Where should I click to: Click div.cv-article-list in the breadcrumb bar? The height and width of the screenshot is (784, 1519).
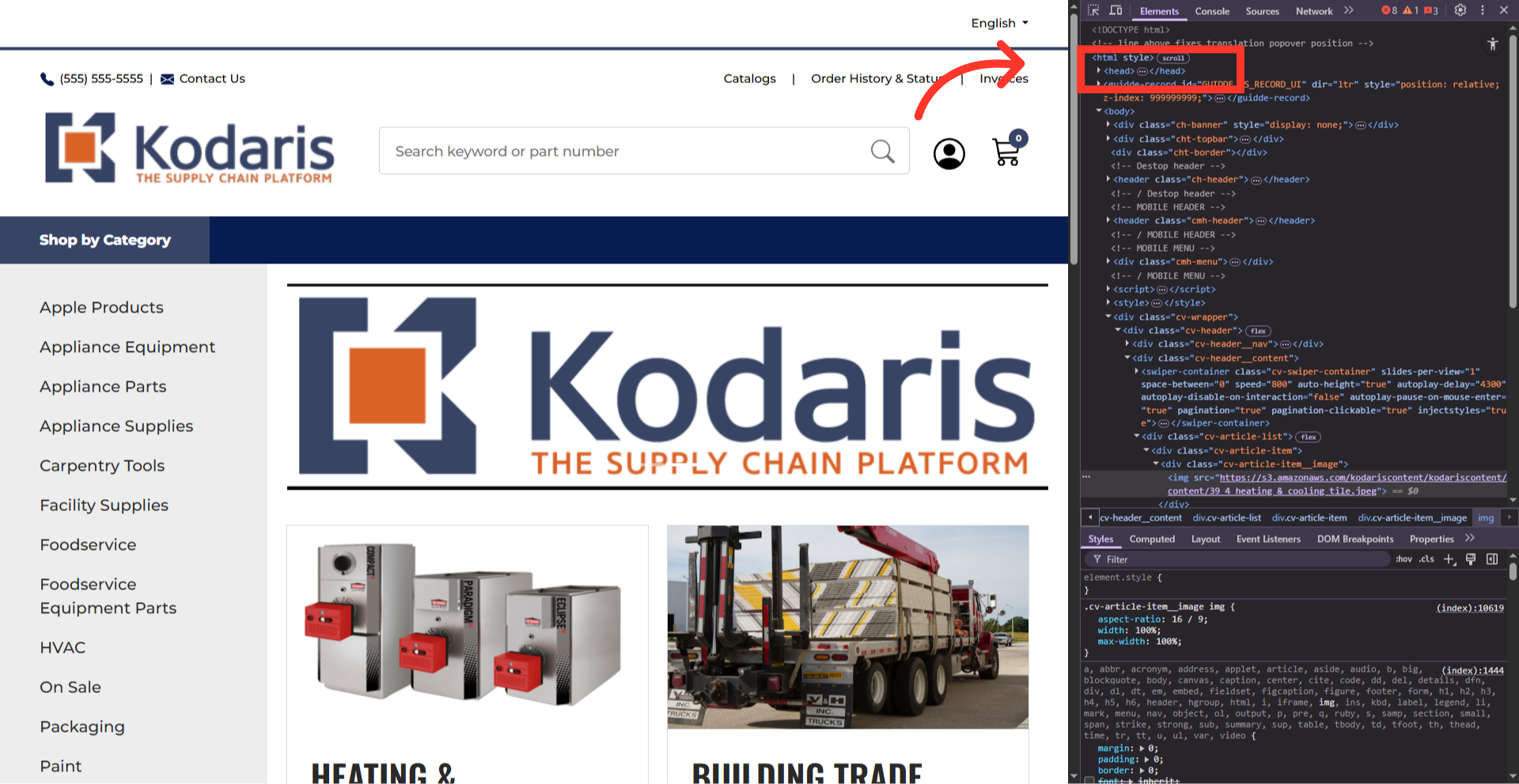coord(1227,518)
